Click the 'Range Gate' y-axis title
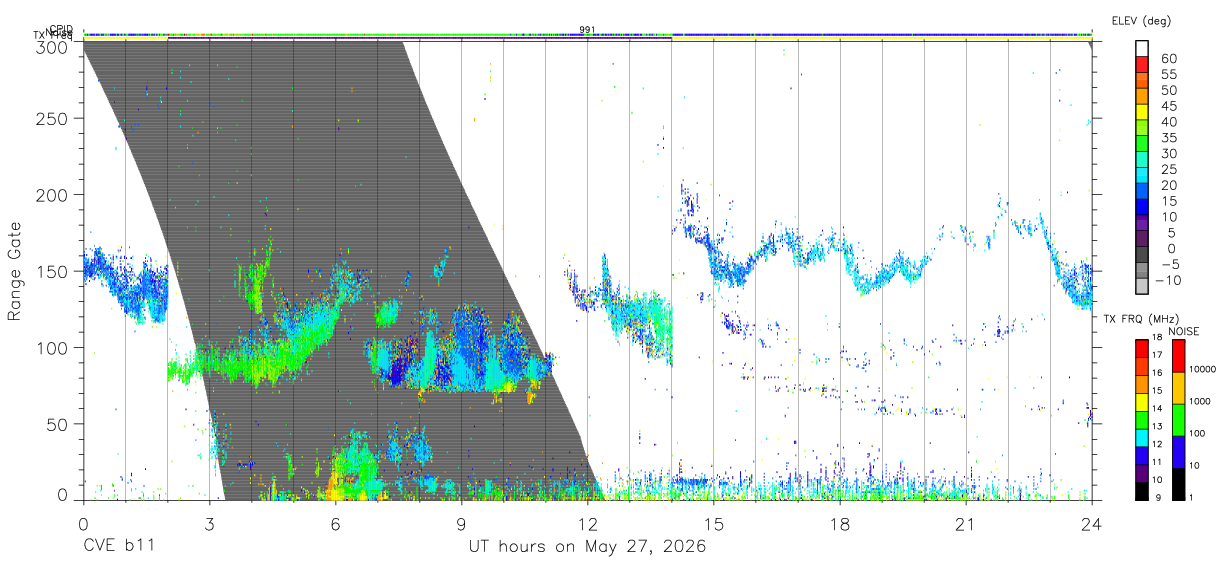Viewport: 1228px width, 567px height. coord(16,270)
